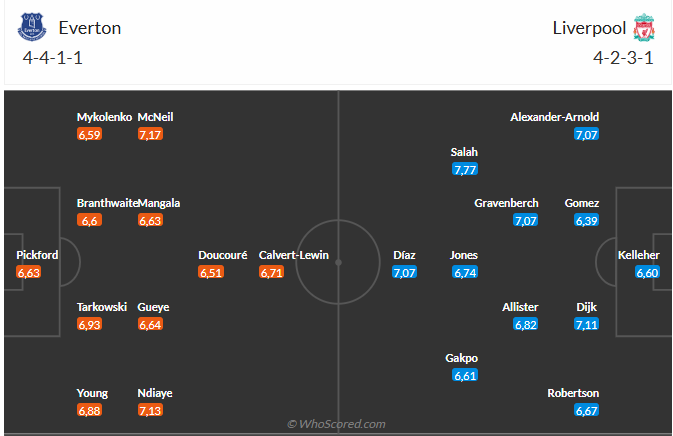
Task: Select Pickford's 6,63 rating badge
Action: pos(29,272)
